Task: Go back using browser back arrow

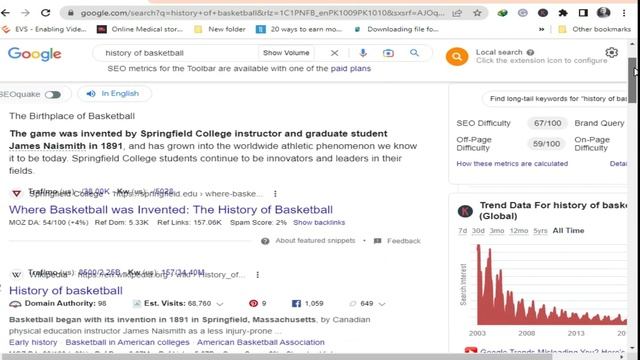Action: (5, 13)
